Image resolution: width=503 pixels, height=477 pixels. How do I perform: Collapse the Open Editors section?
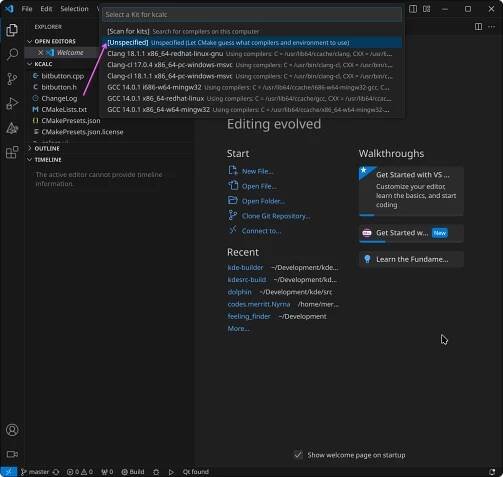click(x=29, y=41)
